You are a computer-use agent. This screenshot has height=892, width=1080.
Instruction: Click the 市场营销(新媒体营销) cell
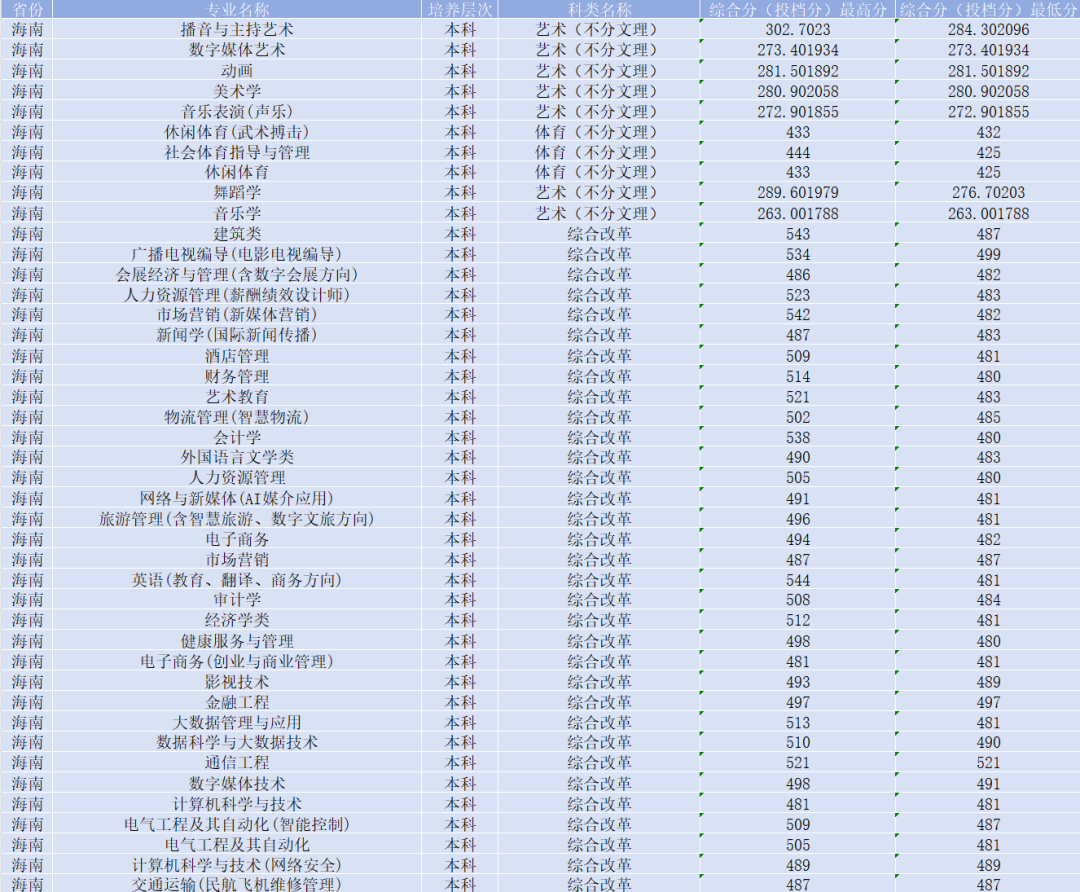tap(237, 315)
